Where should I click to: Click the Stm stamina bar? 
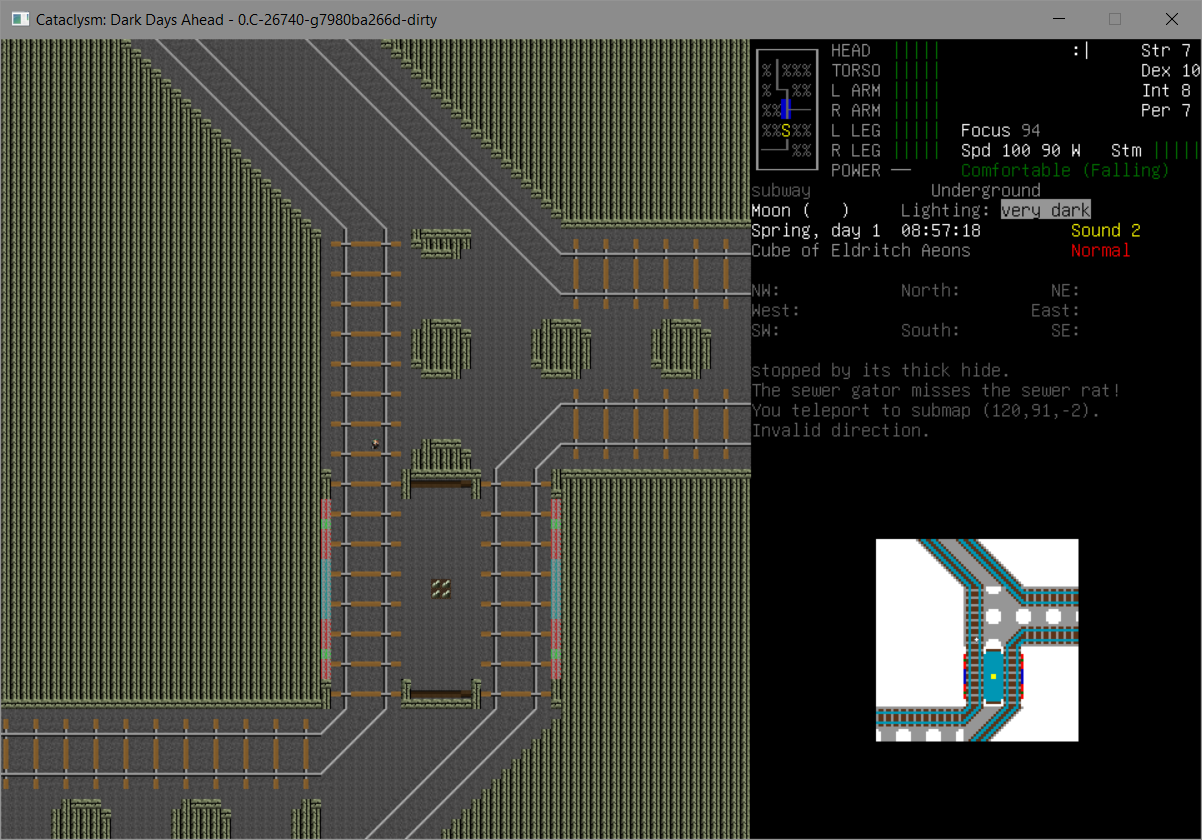(x=1176, y=150)
